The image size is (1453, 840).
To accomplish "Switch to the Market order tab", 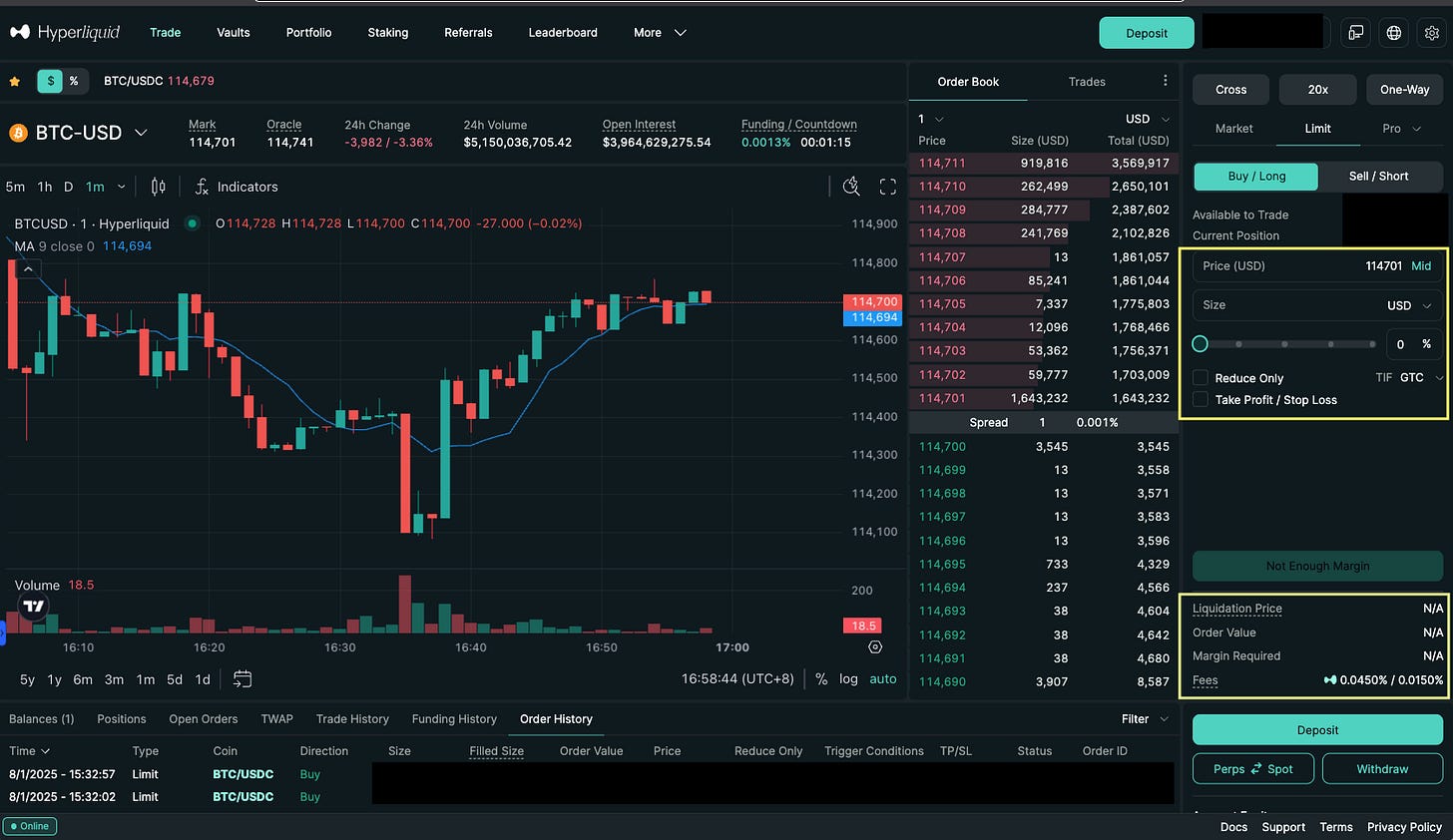I will (x=1233, y=129).
